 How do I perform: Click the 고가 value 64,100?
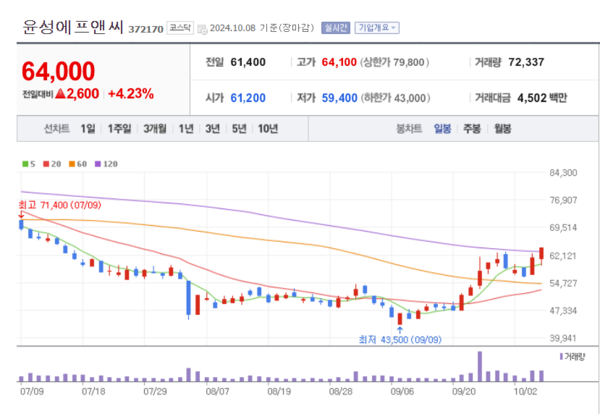click(x=339, y=62)
